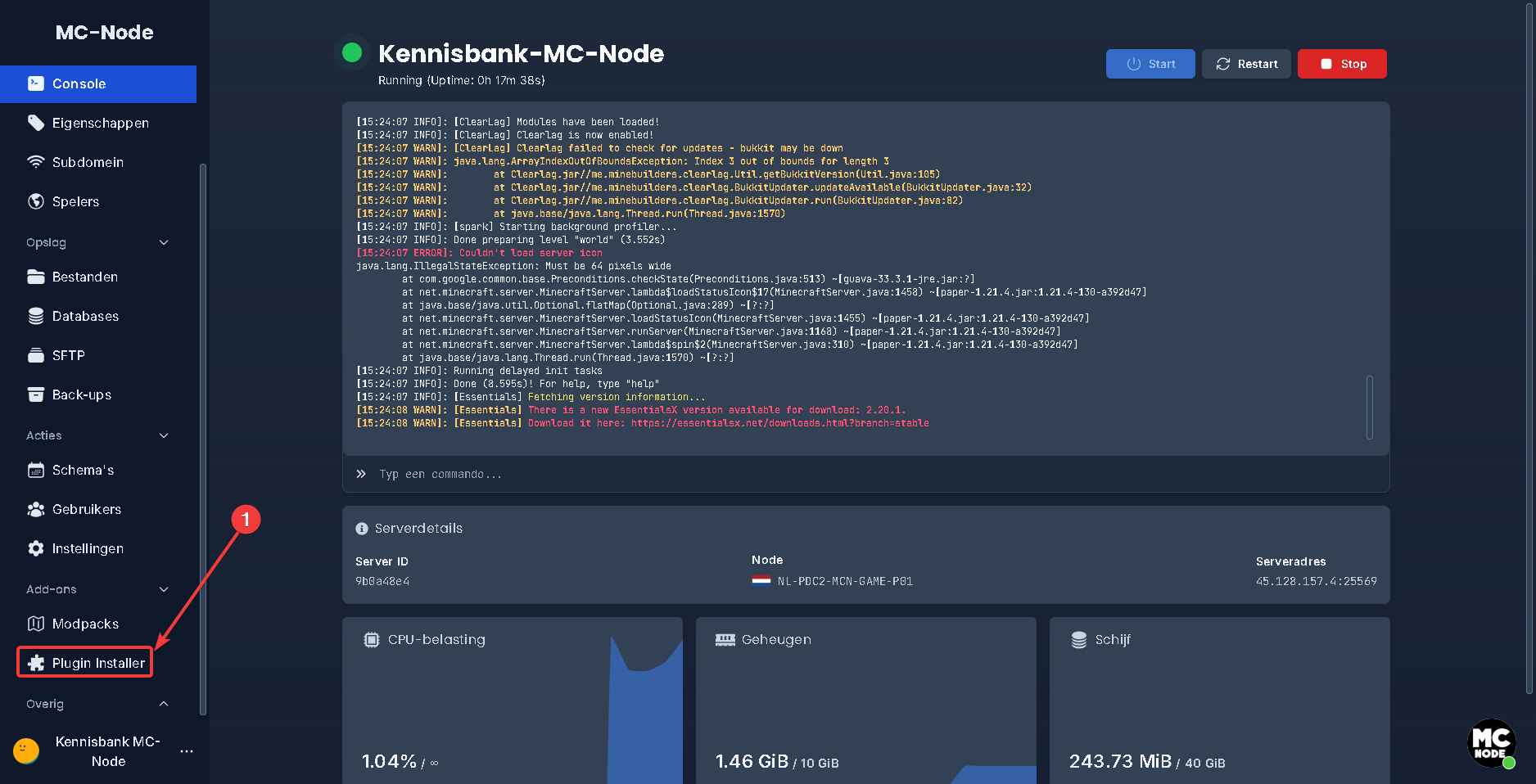Click the Gebruikers people icon
The height and width of the screenshot is (784, 1536).
click(x=36, y=509)
